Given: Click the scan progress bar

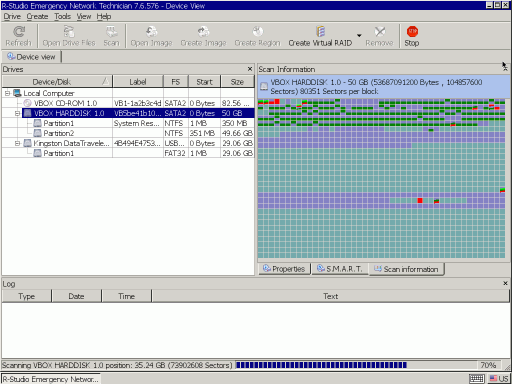Looking at the screenshot, I should point(356,365).
